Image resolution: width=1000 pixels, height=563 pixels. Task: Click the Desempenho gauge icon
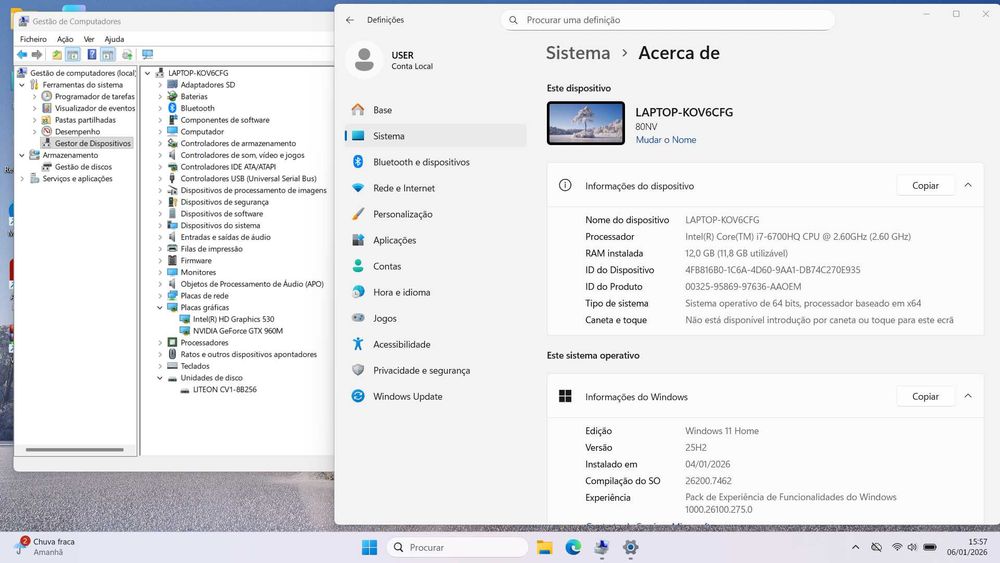tap(47, 131)
